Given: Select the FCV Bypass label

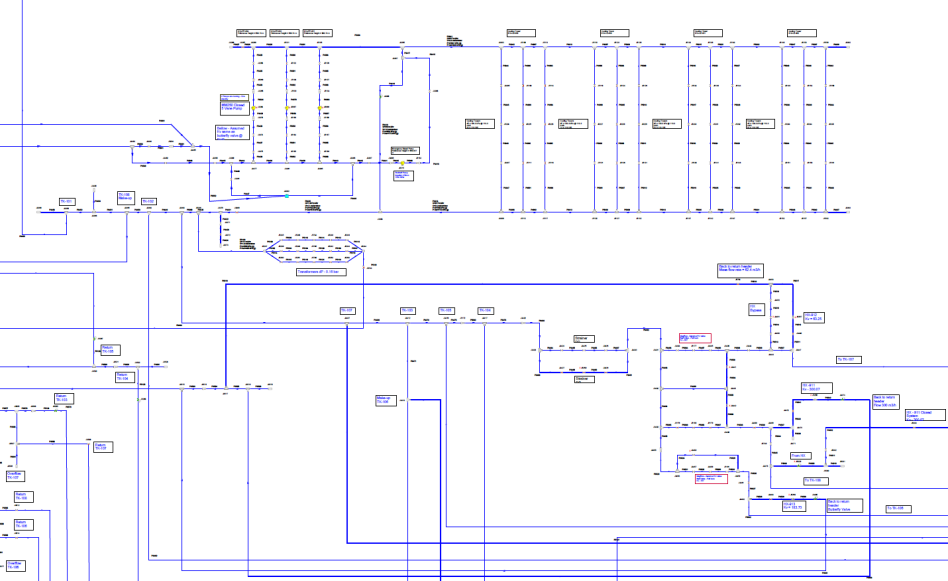Looking at the screenshot, I should pos(756,308).
